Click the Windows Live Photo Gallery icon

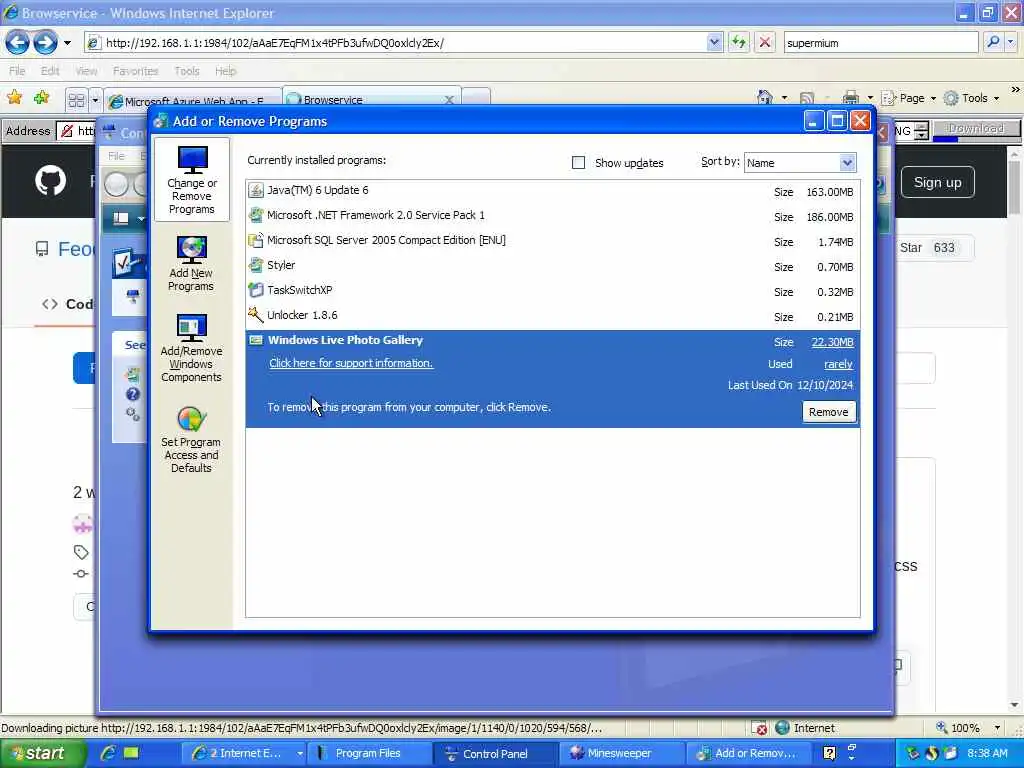click(256, 340)
